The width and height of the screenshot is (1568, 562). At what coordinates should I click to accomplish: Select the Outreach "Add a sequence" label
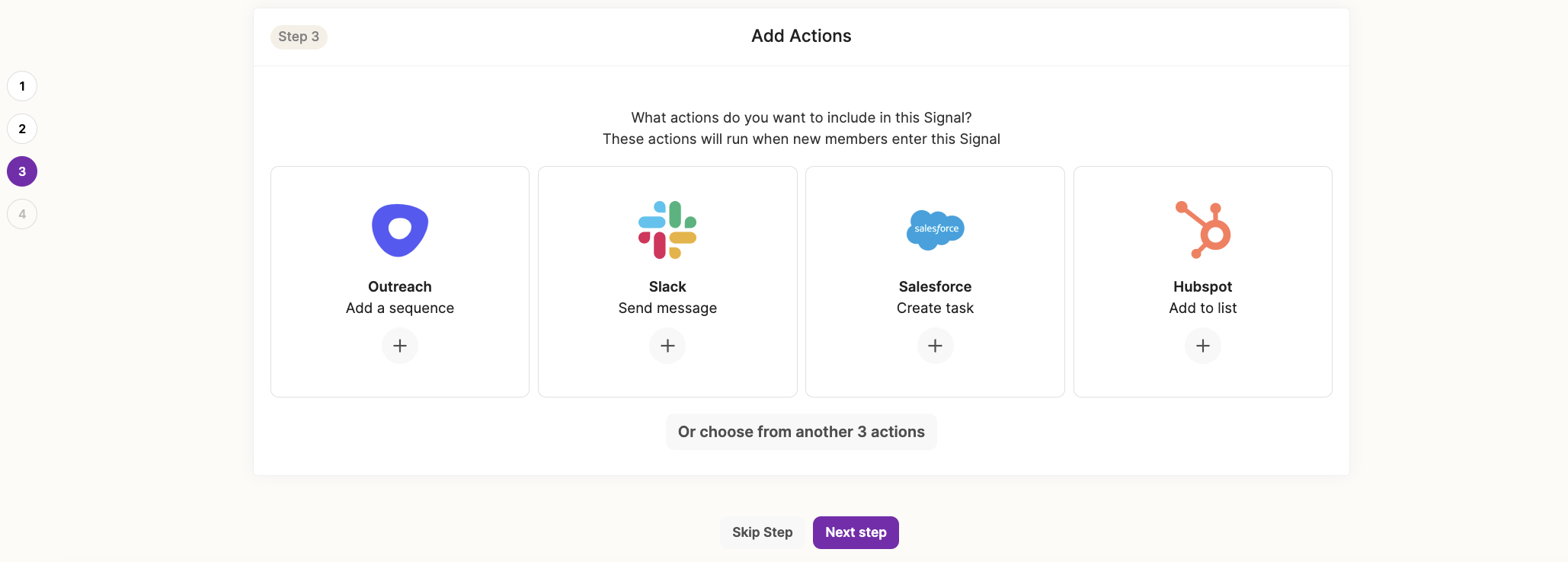400,308
